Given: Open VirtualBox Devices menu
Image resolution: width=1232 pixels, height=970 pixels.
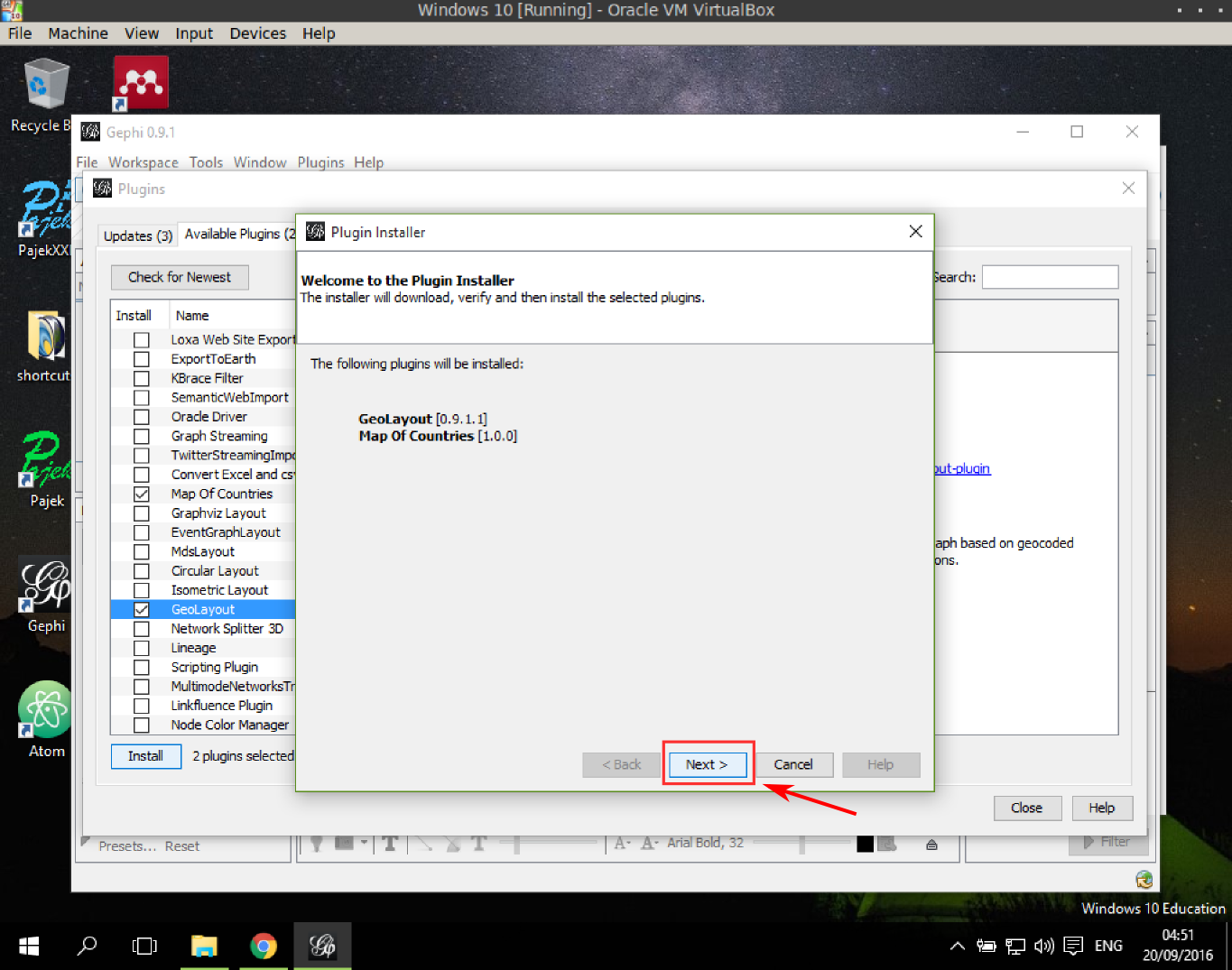Looking at the screenshot, I should tap(257, 33).
